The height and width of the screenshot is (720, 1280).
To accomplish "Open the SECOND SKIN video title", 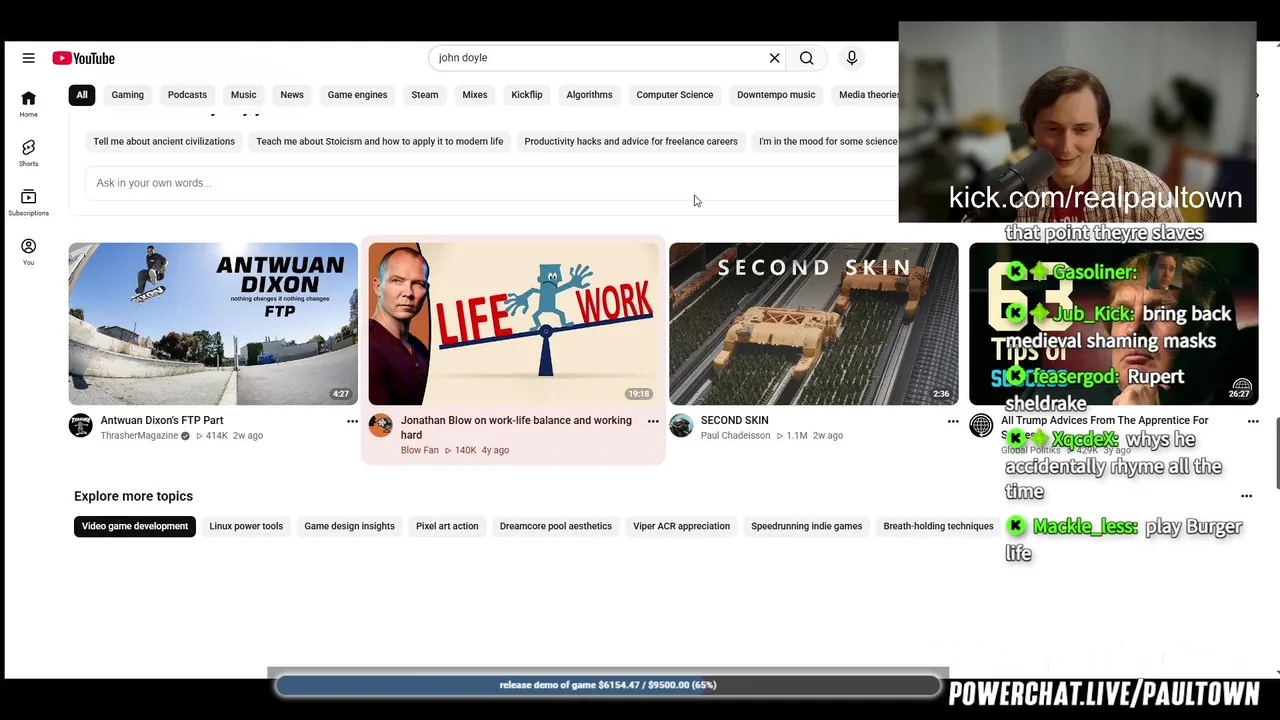I will coord(734,421).
